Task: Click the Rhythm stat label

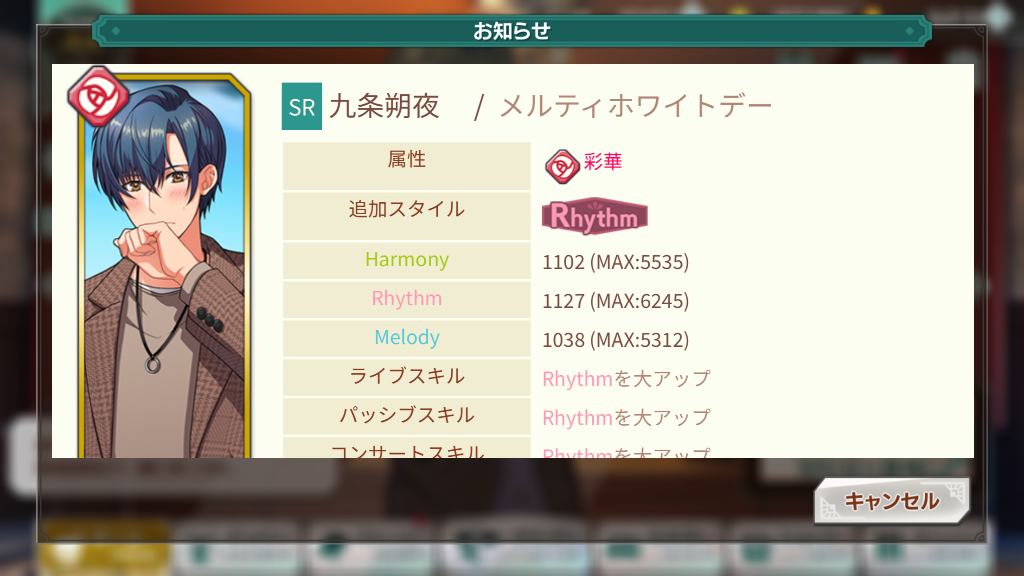Action: (407, 299)
